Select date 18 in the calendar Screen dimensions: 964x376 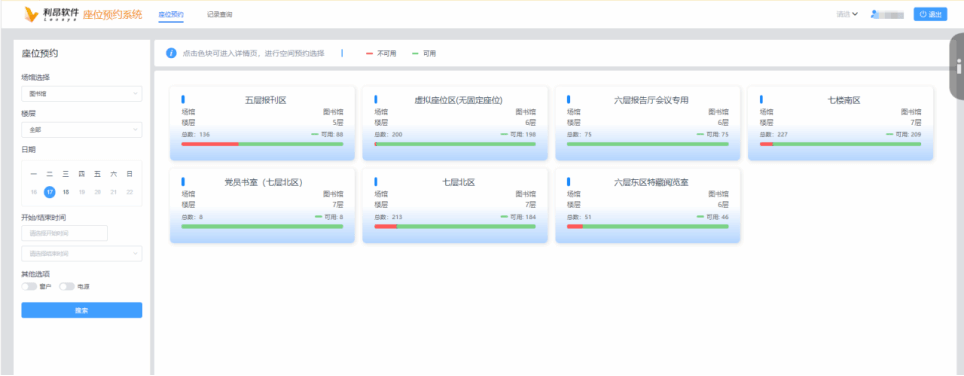pos(66,192)
